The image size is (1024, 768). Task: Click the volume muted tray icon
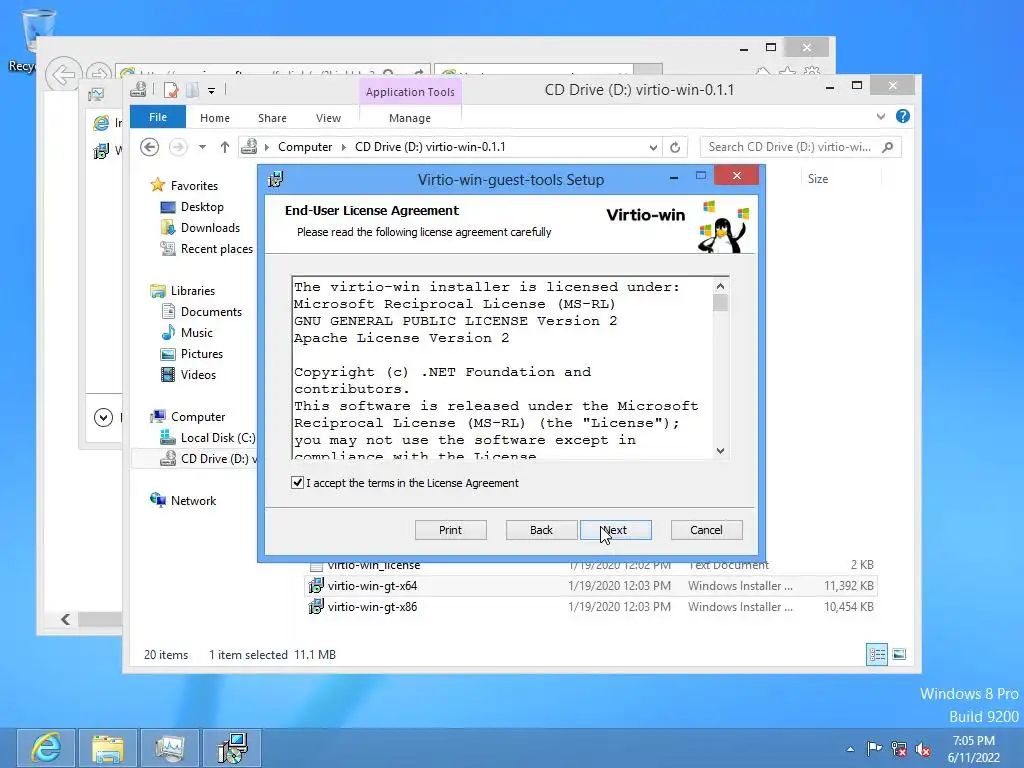(923, 749)
